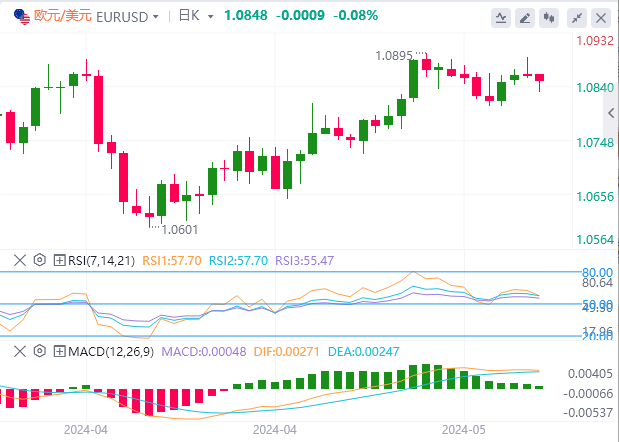The image size is (619, 442).
Task: Click the RSI3:55.47 value
Action: (x=304, y=261)
